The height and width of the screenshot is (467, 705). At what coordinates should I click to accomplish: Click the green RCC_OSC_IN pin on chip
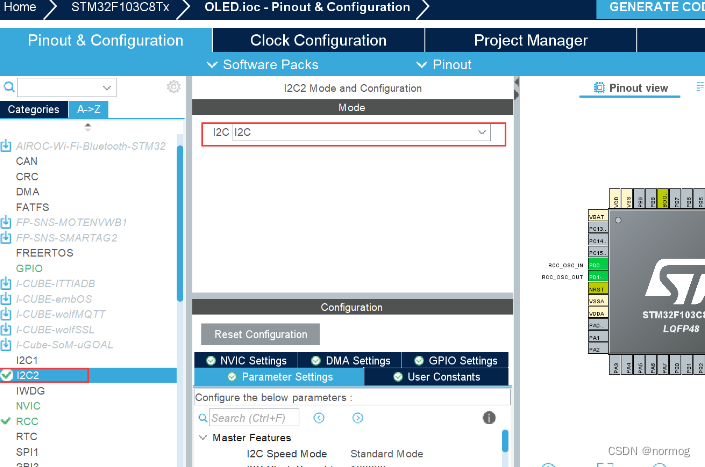598,264
